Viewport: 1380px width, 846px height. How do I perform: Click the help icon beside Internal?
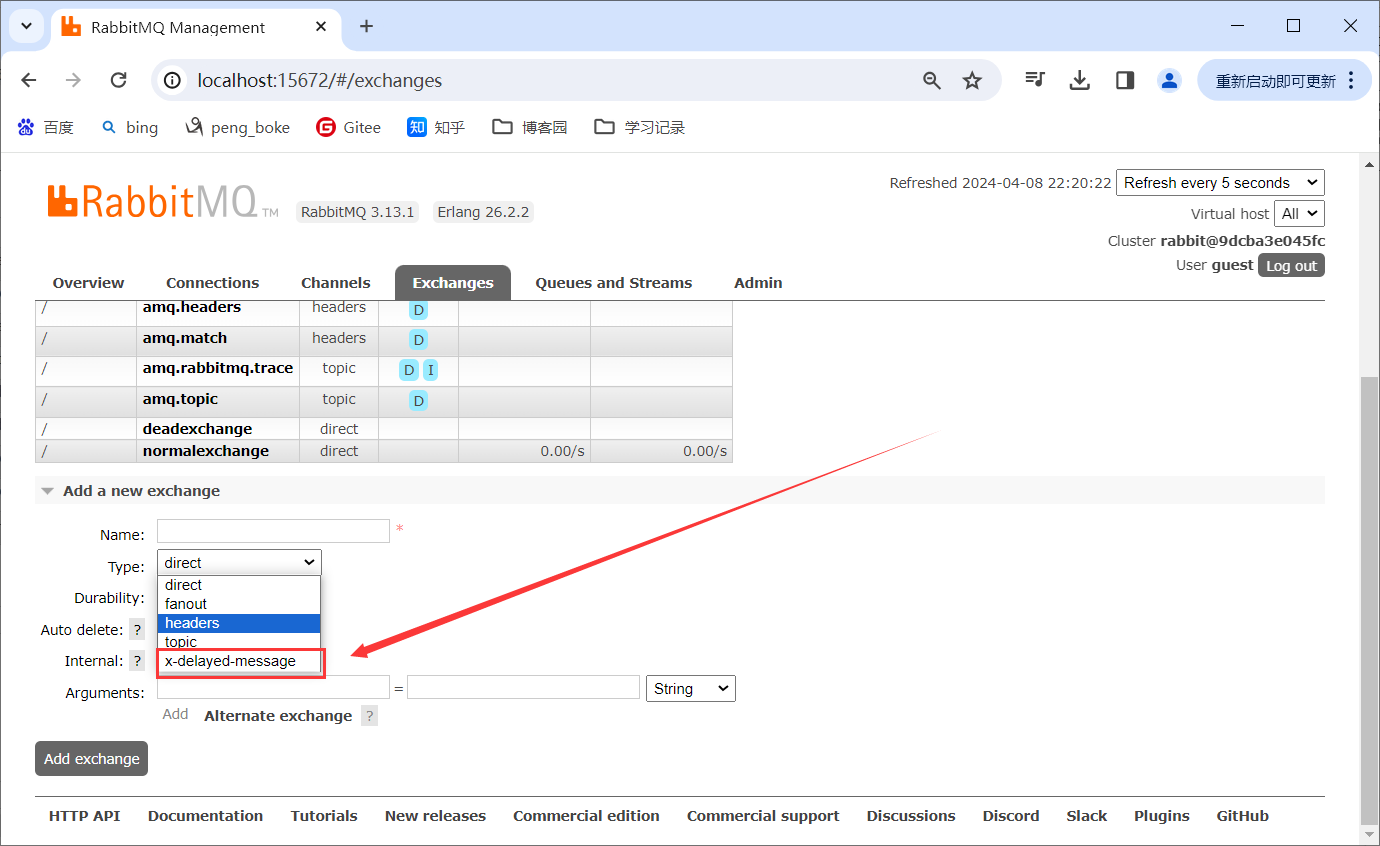pos(137,661)
